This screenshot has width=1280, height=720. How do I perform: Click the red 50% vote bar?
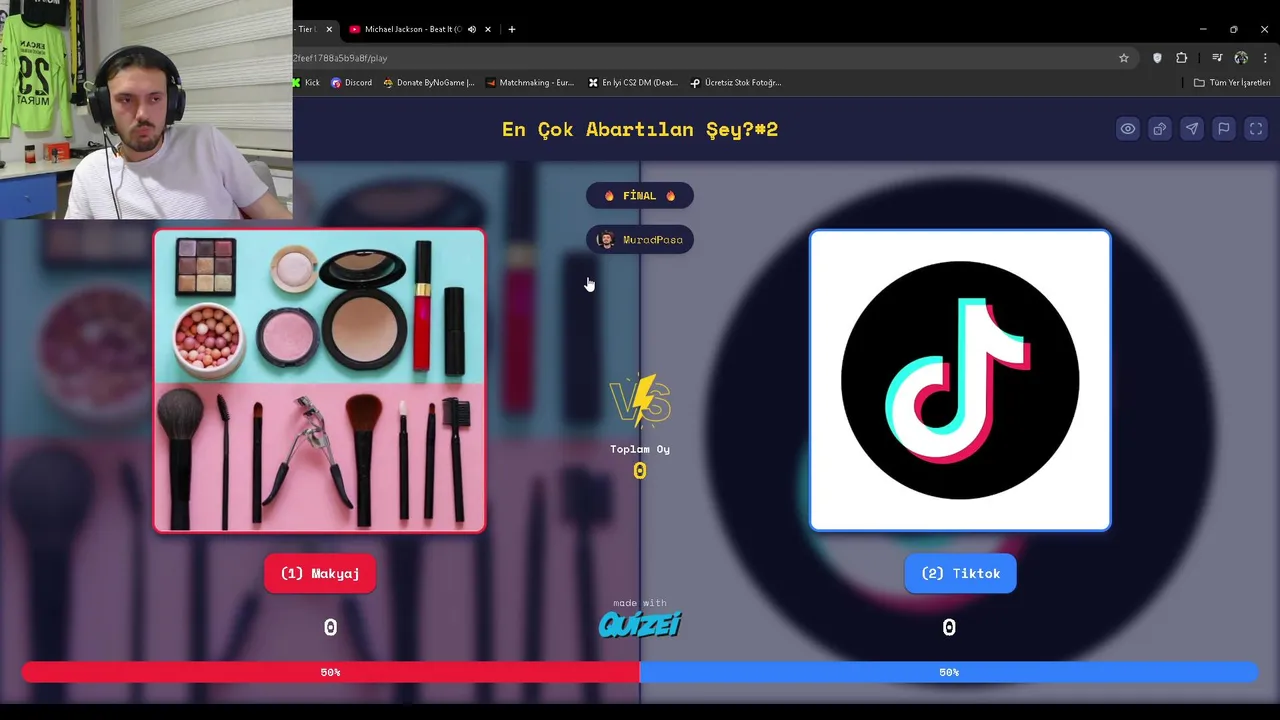pos(331,672)
